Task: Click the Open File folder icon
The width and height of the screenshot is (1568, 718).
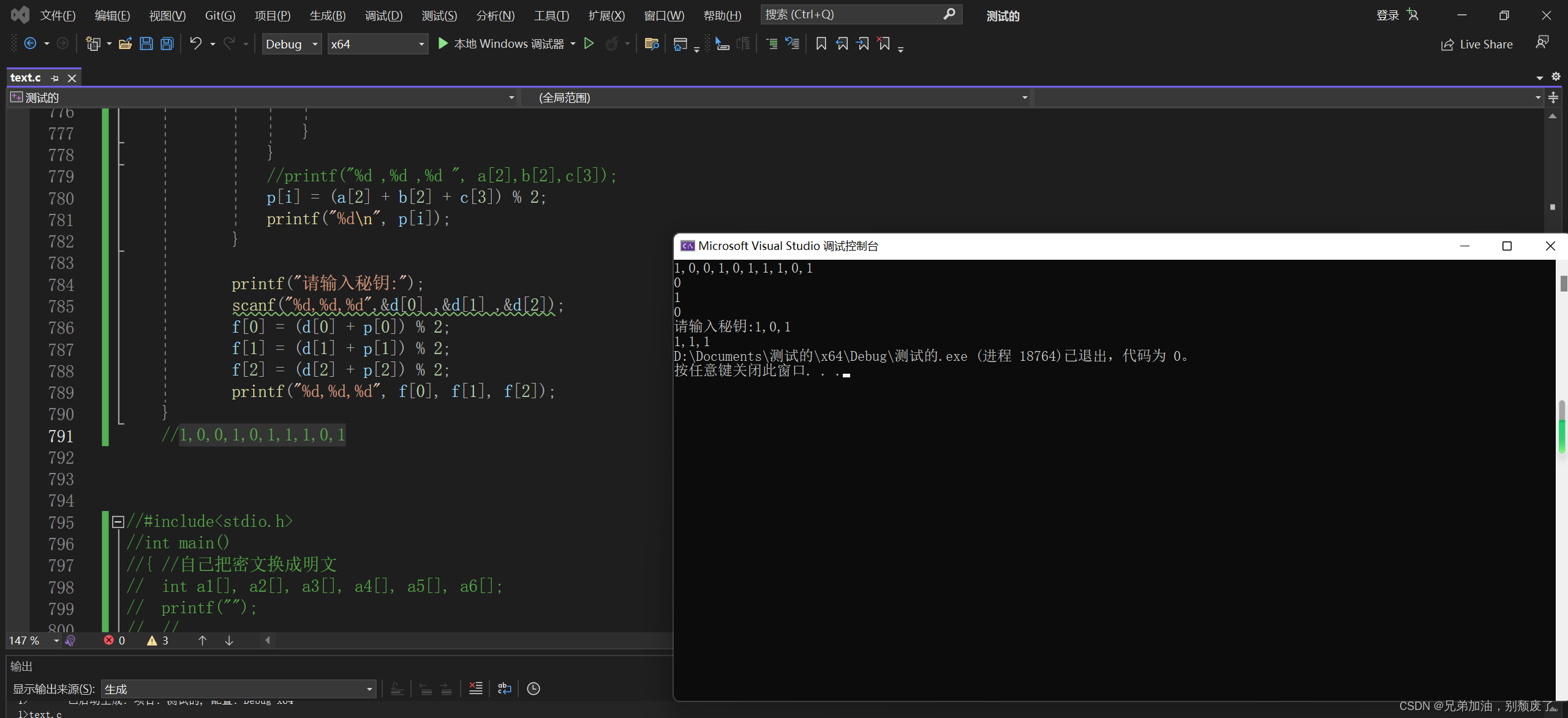Action: (x=125, y=43)
